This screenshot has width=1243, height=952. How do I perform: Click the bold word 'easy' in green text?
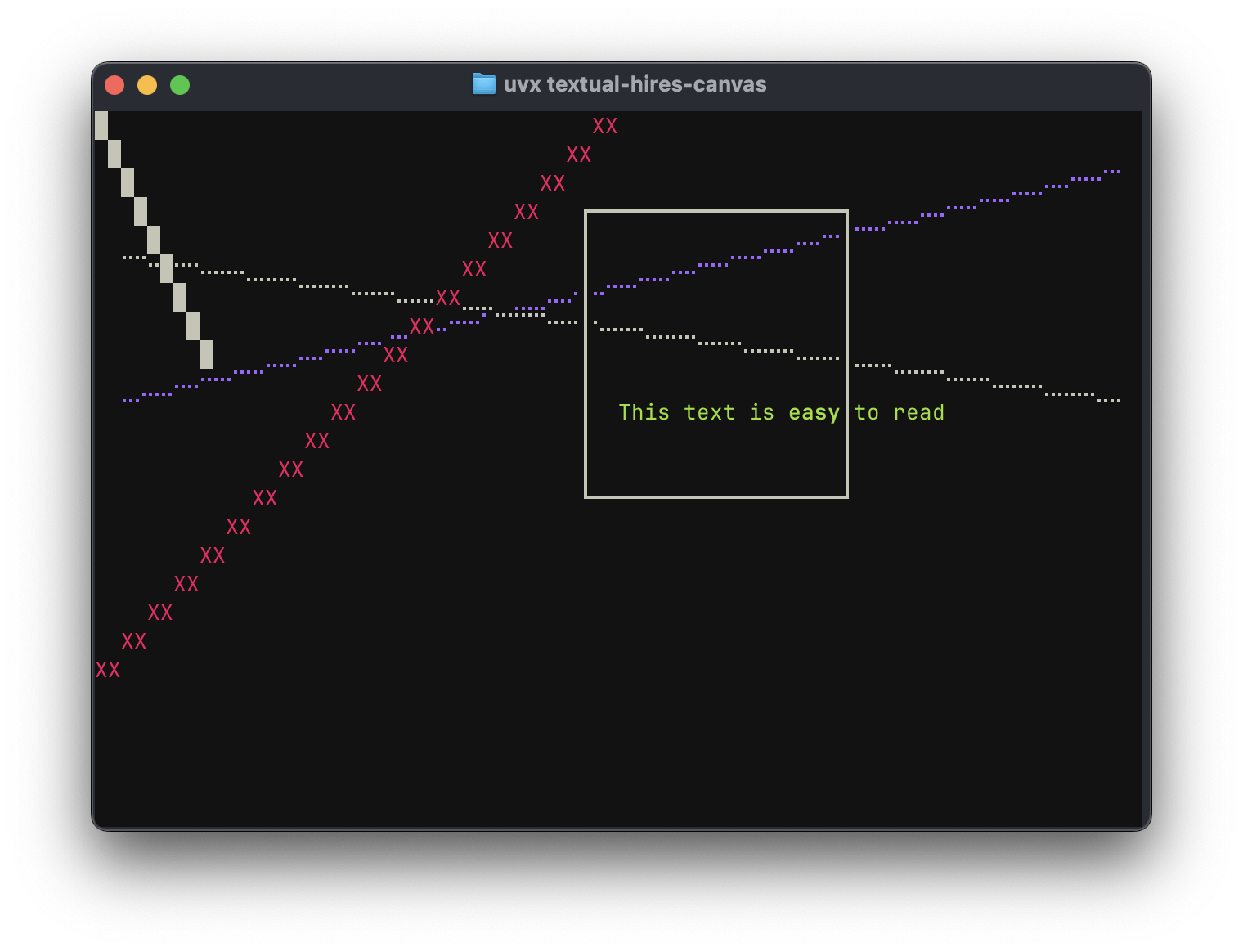[814, 412]
